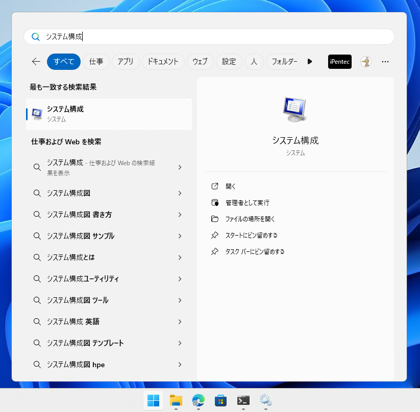
Task: Click the システム構成 app icon in best match
Action: [x=37, y=114]
